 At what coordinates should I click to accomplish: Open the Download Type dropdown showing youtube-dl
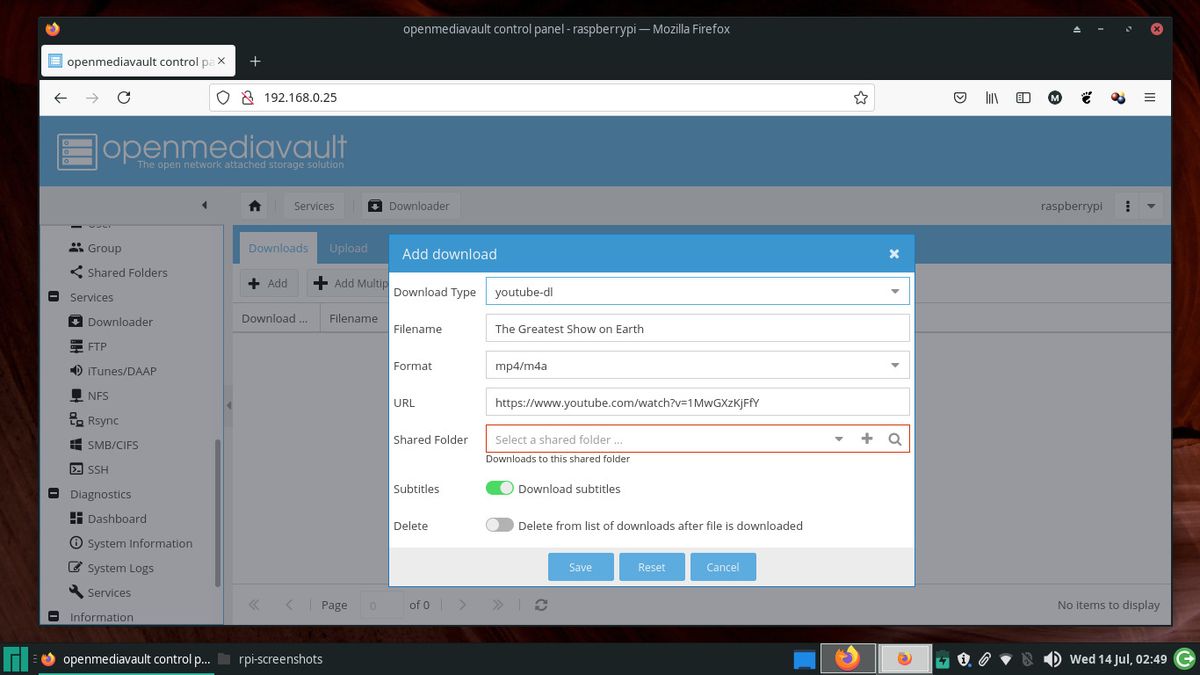[895, 290]
